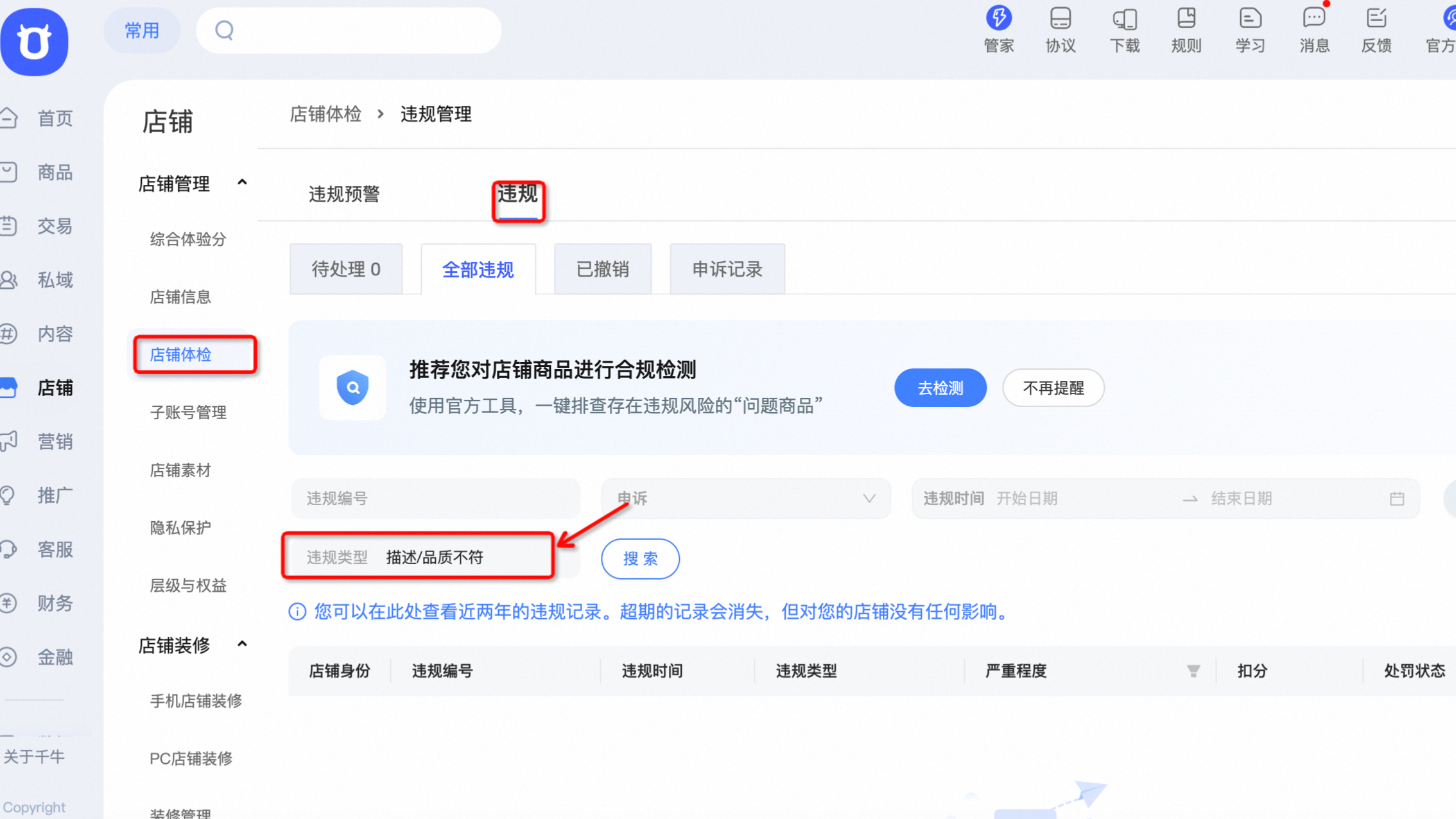Open 店铺体检 menu item
The height and width of the screenshot is (819, 1456).
click(x=180, y=355)
